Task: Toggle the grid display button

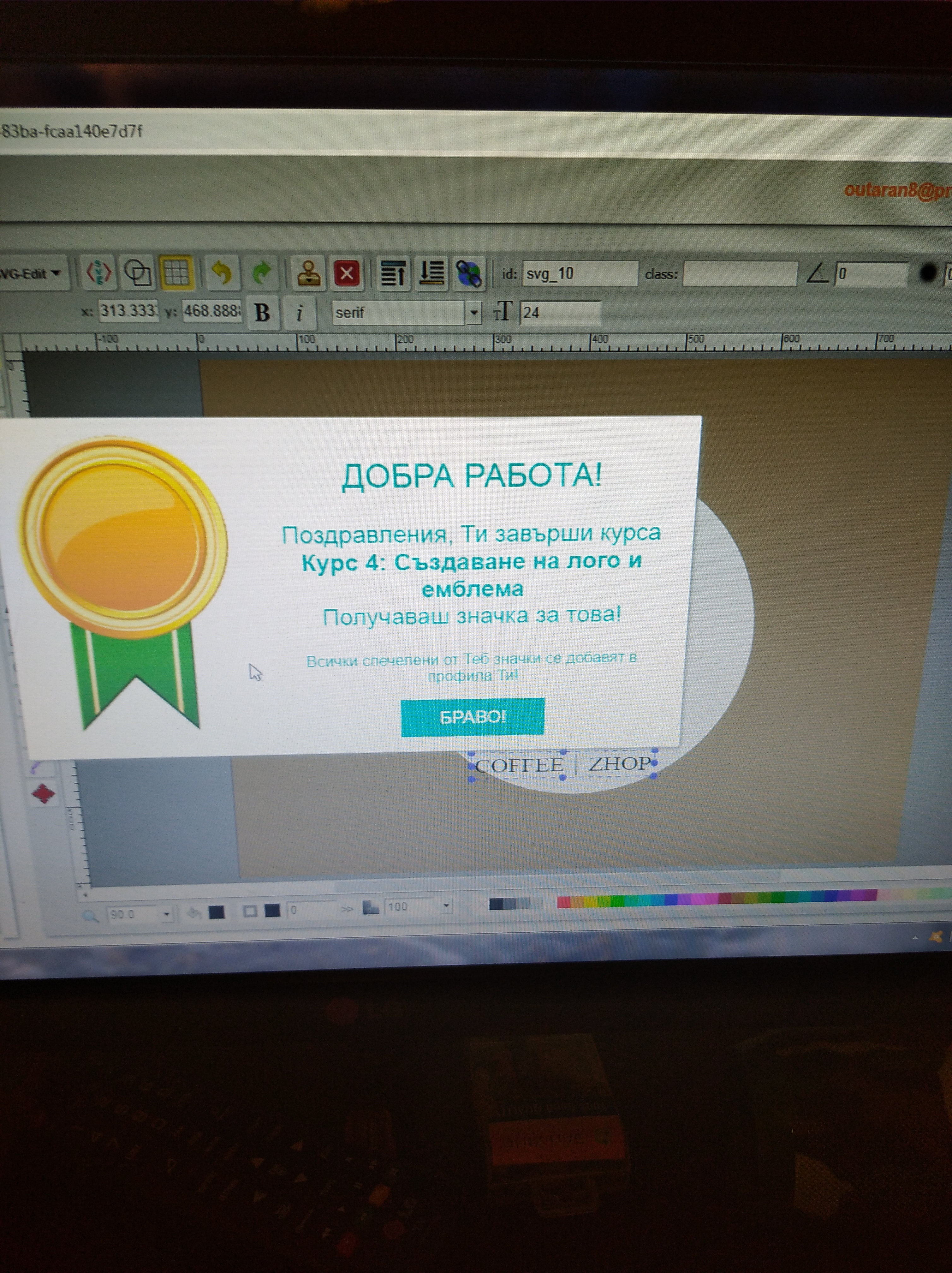Action: [176, 272]
